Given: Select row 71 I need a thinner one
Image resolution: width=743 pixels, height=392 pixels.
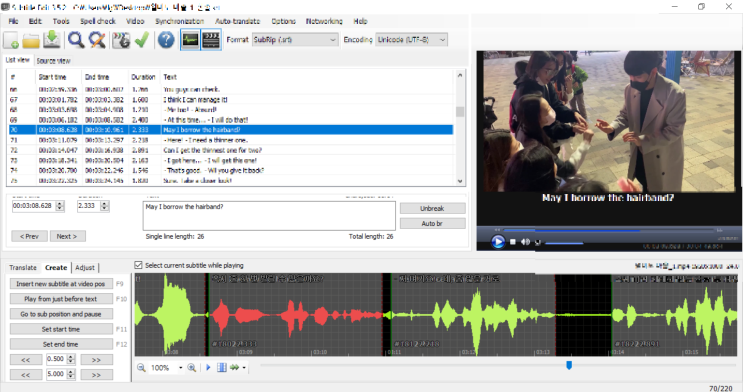Looking at the screenshot, I should [x=231, y=140].
